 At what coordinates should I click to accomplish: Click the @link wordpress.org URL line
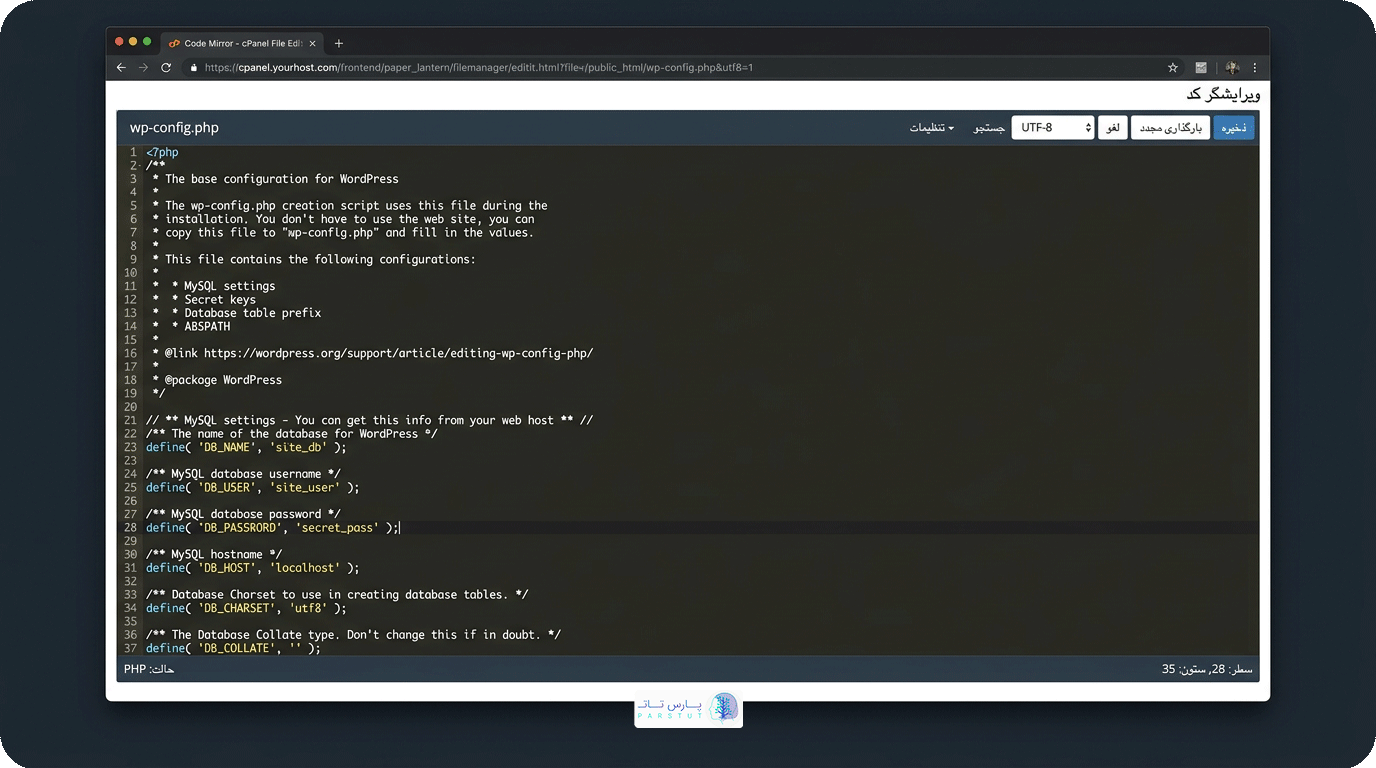tap(379, 353)
